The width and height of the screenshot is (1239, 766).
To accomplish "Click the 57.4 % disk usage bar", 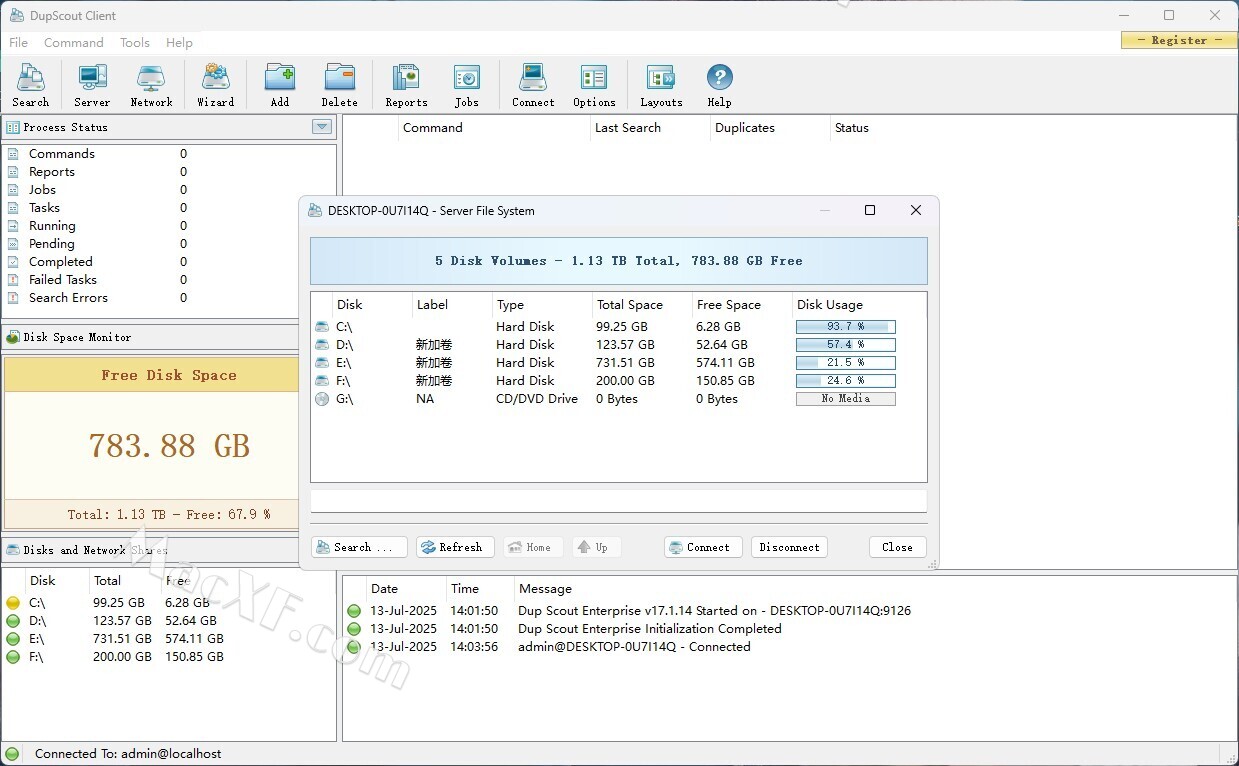I will (x=846, y=345).
